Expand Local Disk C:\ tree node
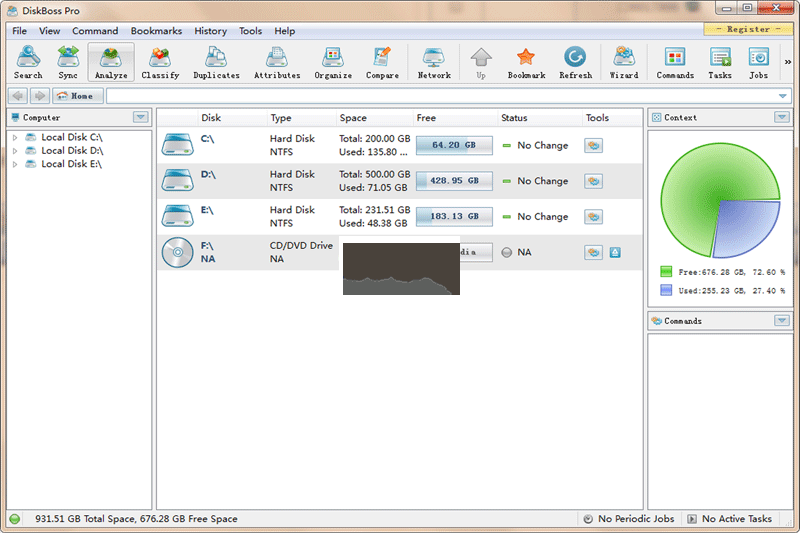Viewport: 800px width, 533px height. pyautogui.click(x=15, y=137)
